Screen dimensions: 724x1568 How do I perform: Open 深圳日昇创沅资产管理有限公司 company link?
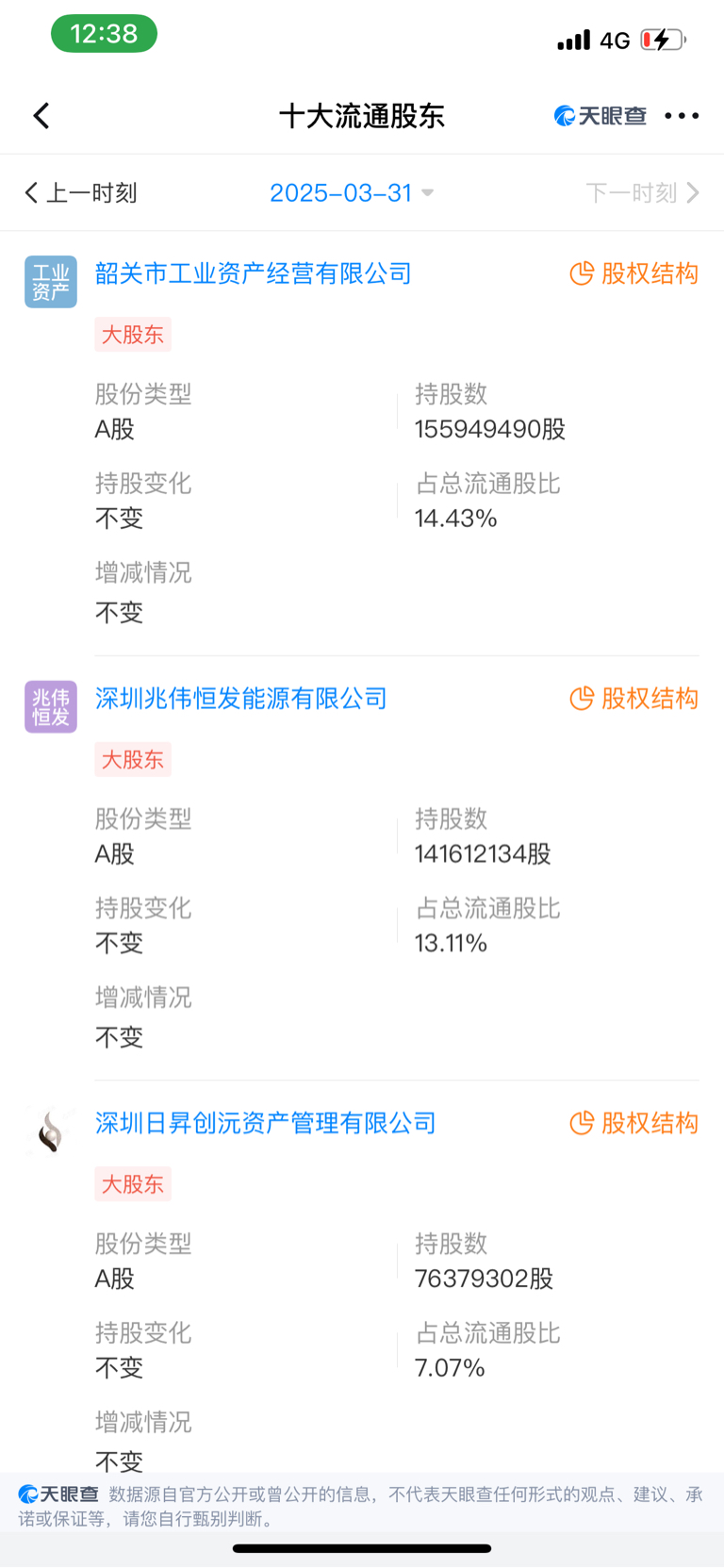pyautogui.click(x=266, y=1123)
